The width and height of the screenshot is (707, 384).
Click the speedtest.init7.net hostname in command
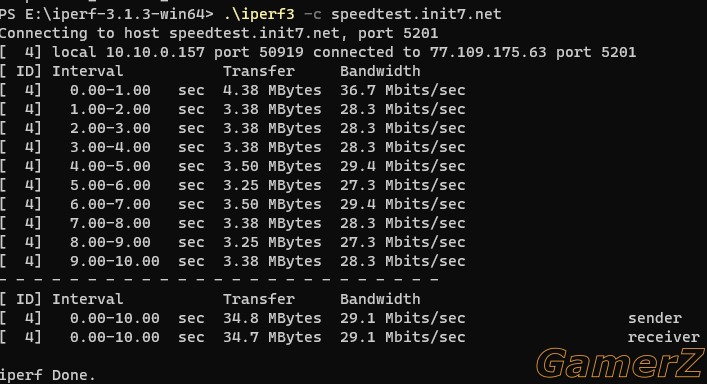pos(416,14)
